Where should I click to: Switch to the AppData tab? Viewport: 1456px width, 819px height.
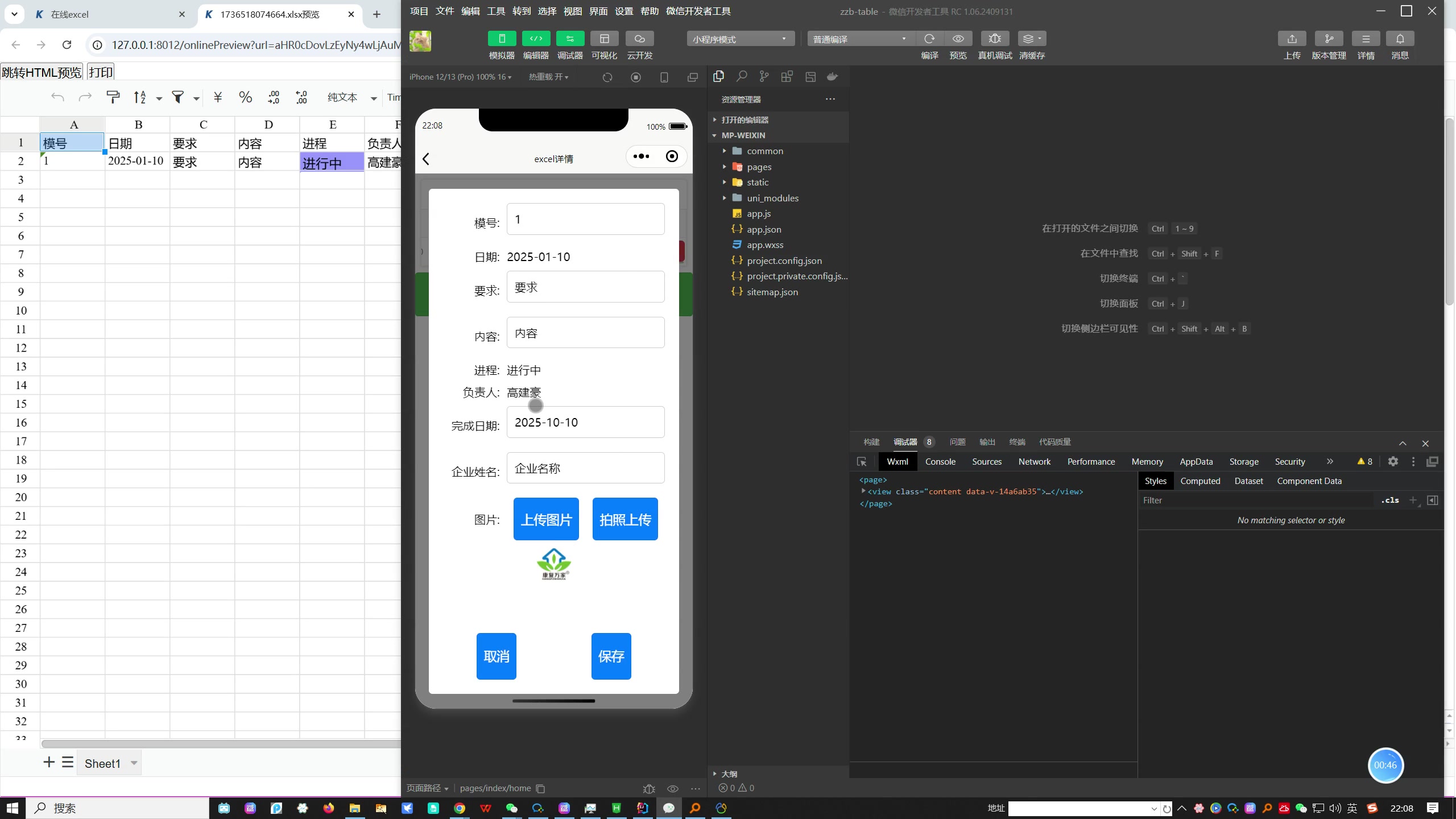tap(1196, 461)
